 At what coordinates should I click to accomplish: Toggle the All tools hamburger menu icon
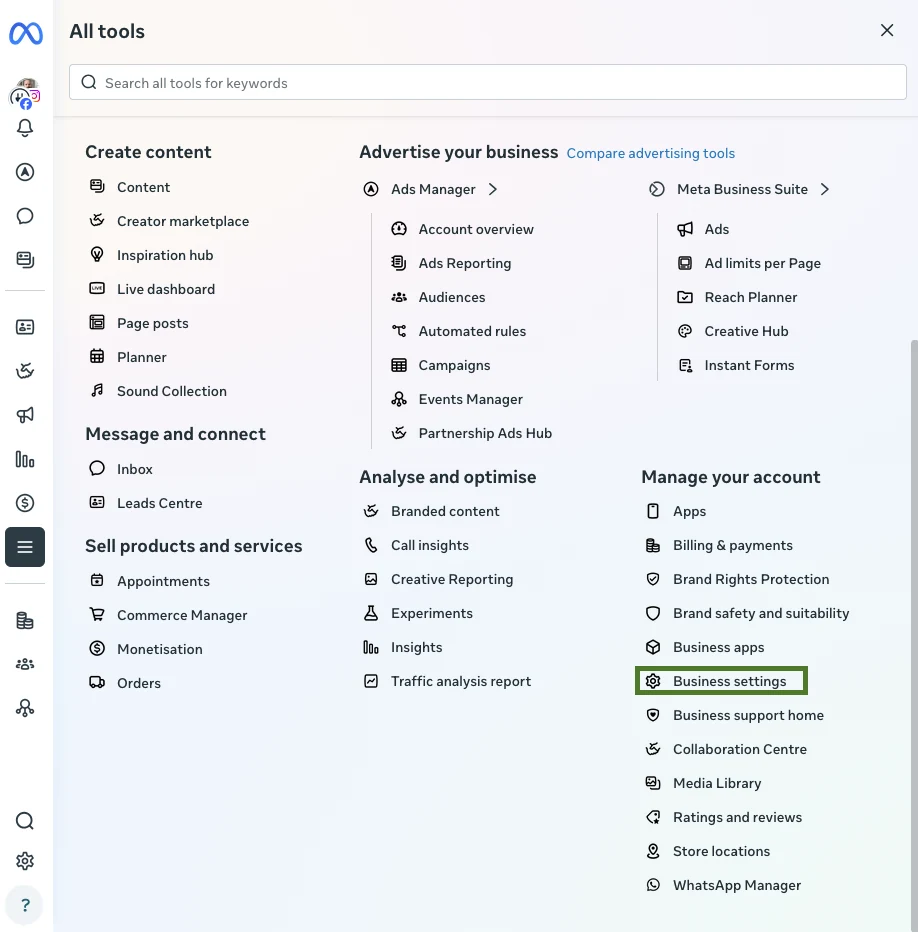tap(25, 547)
